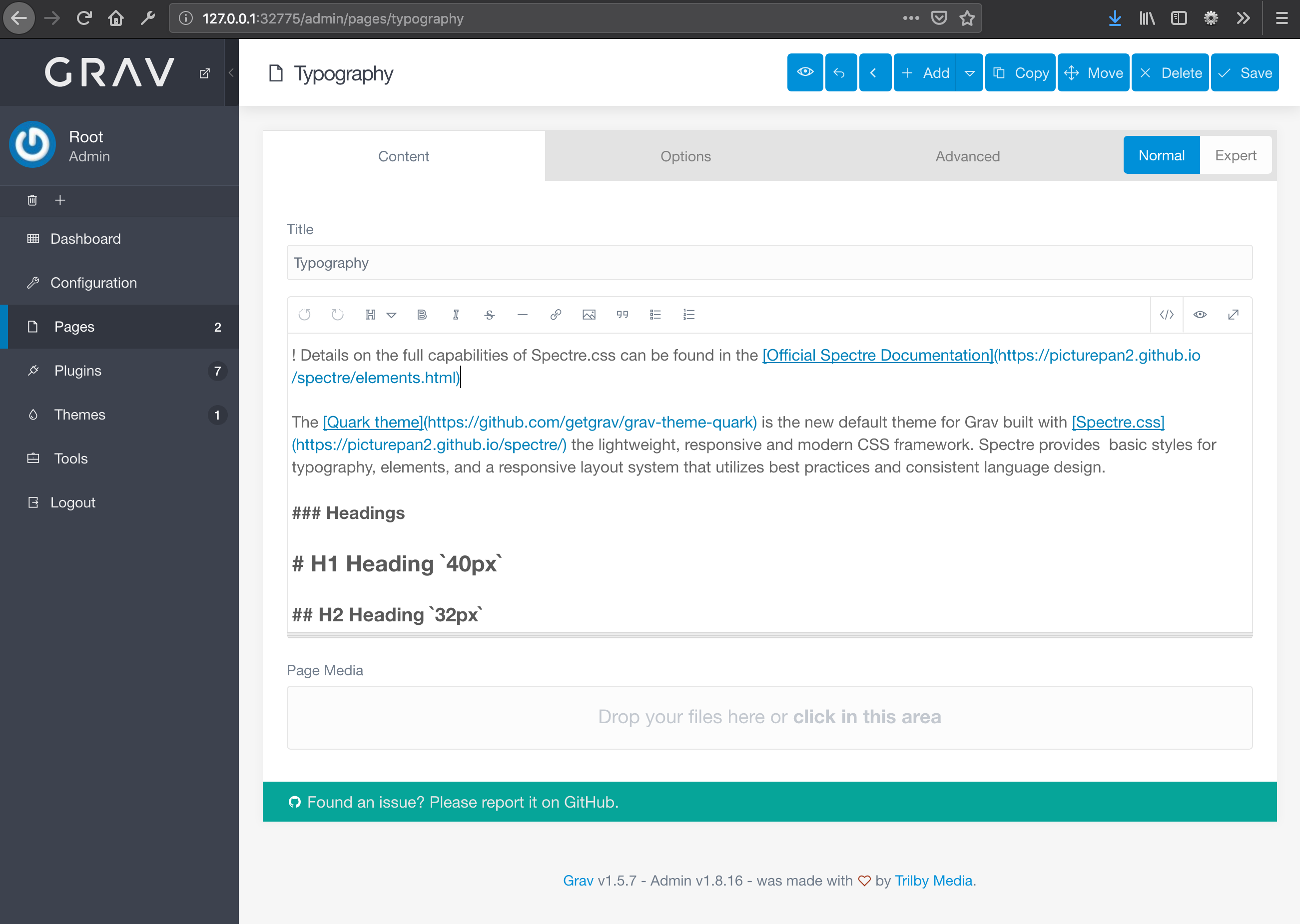1300x924 pixels.
Task: Insert an image with picture icon
Action: click(x=589, y=315)
